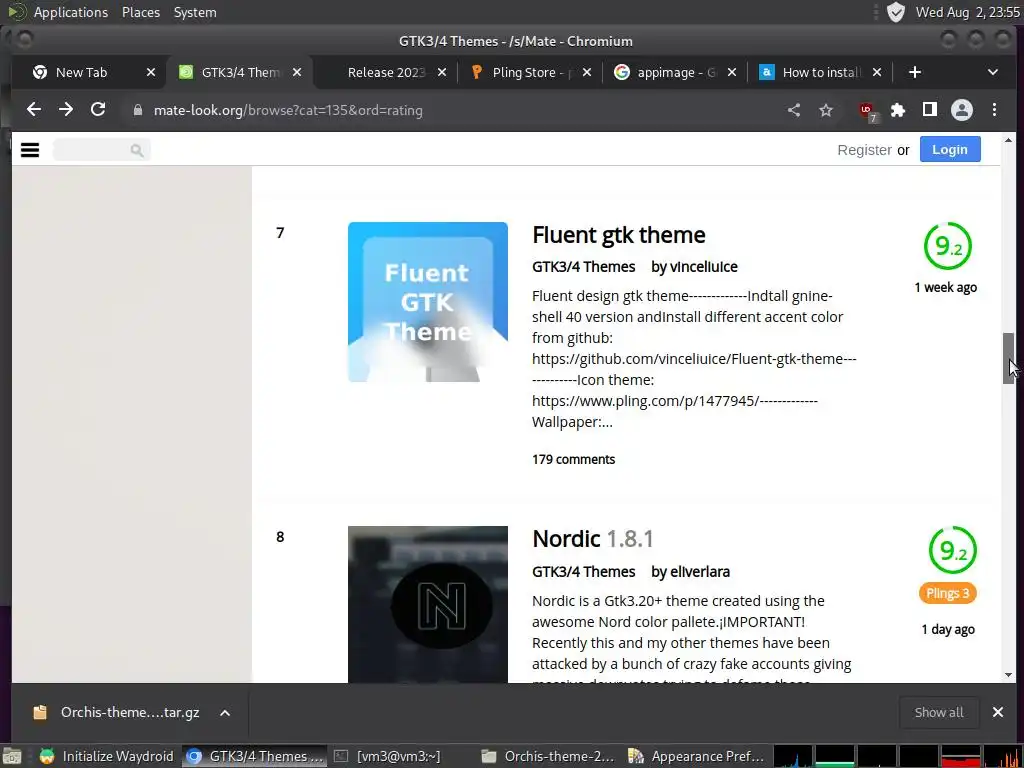Click the show desktop icon in bottom panel

[x=13, y=756]
